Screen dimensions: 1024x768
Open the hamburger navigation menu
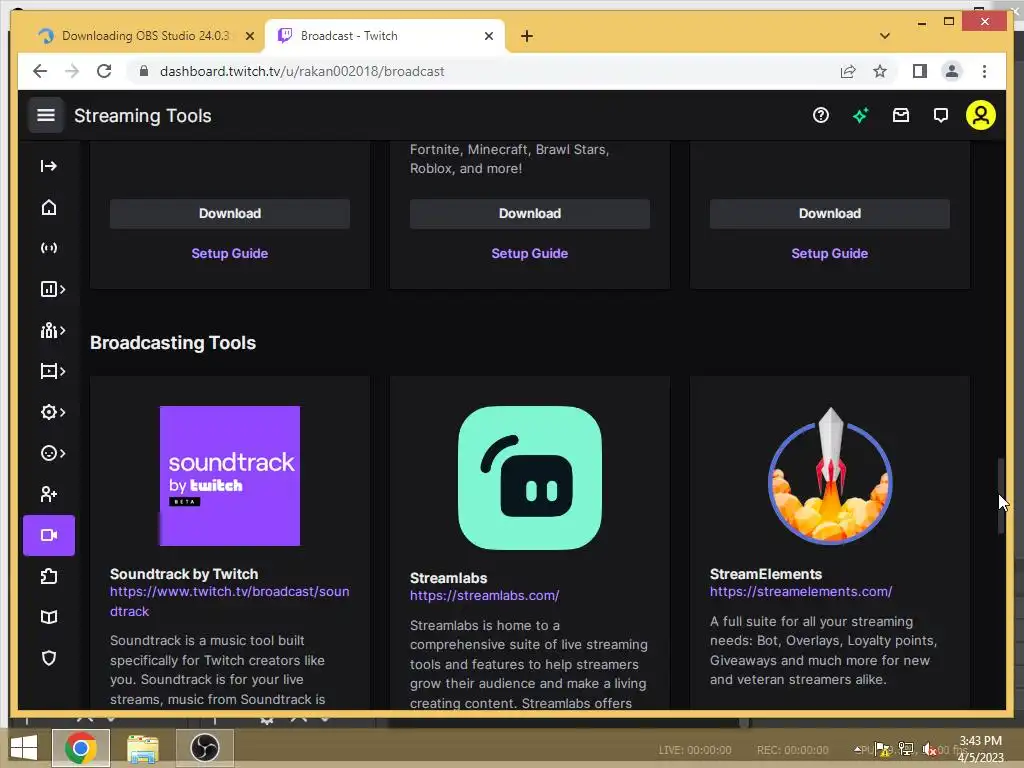coord(46,116)
